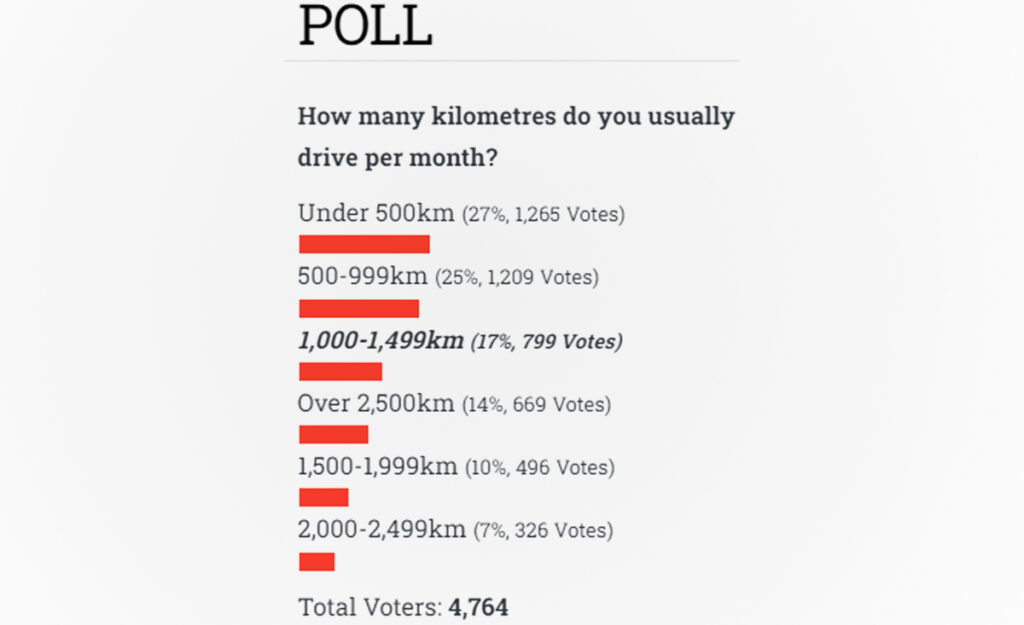The height and width of the screenshot is (625, 1024).
Task: Click the 27%, 1,265 Votes count
Action: pyautogui.click(x=543, y=214)
